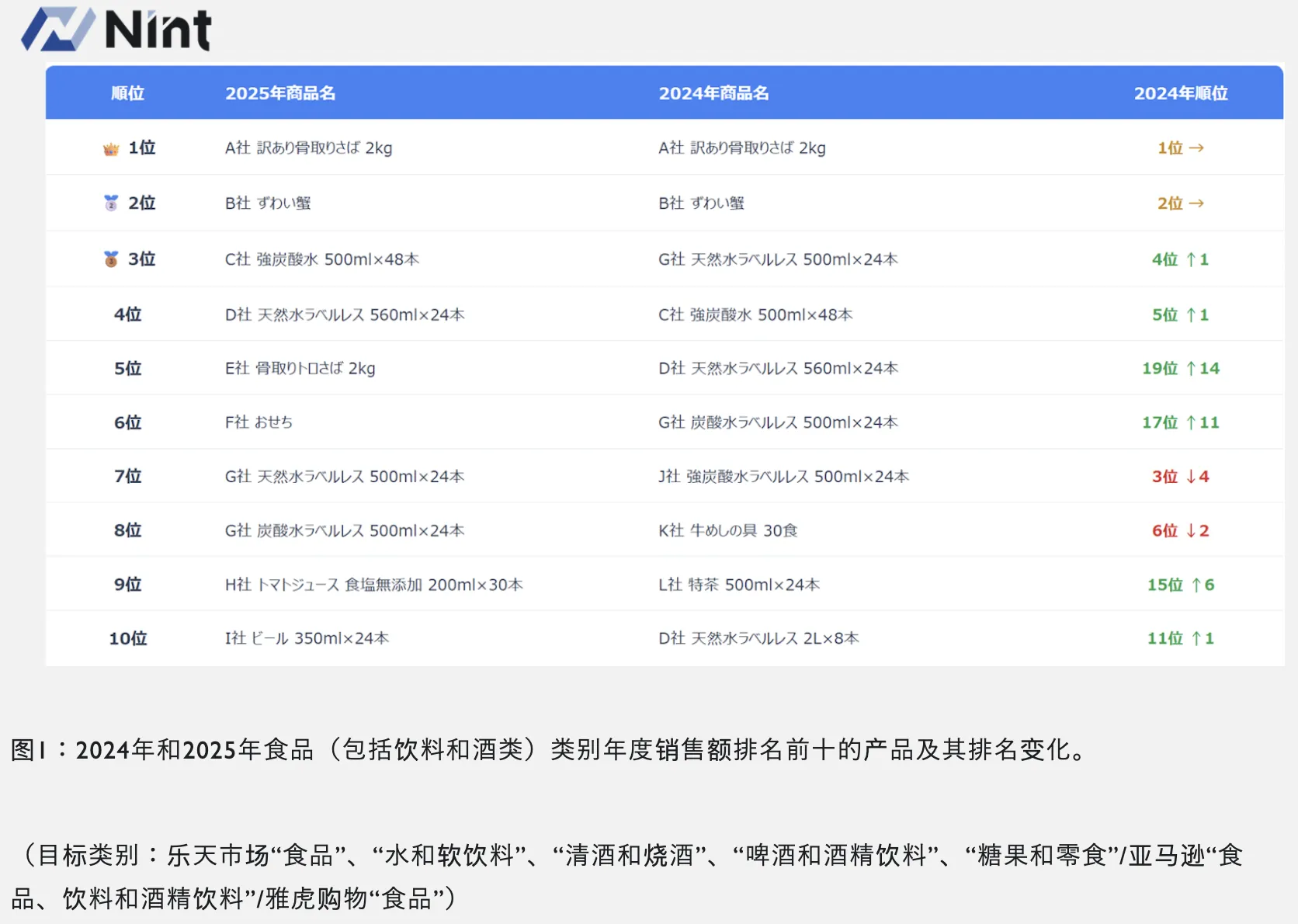Image resolution: width=1298 pixels, height=924 pixels.
Task: Select H社 トマトジュース 食塩無添加 200ml×30本
Action: pos(373,585)
